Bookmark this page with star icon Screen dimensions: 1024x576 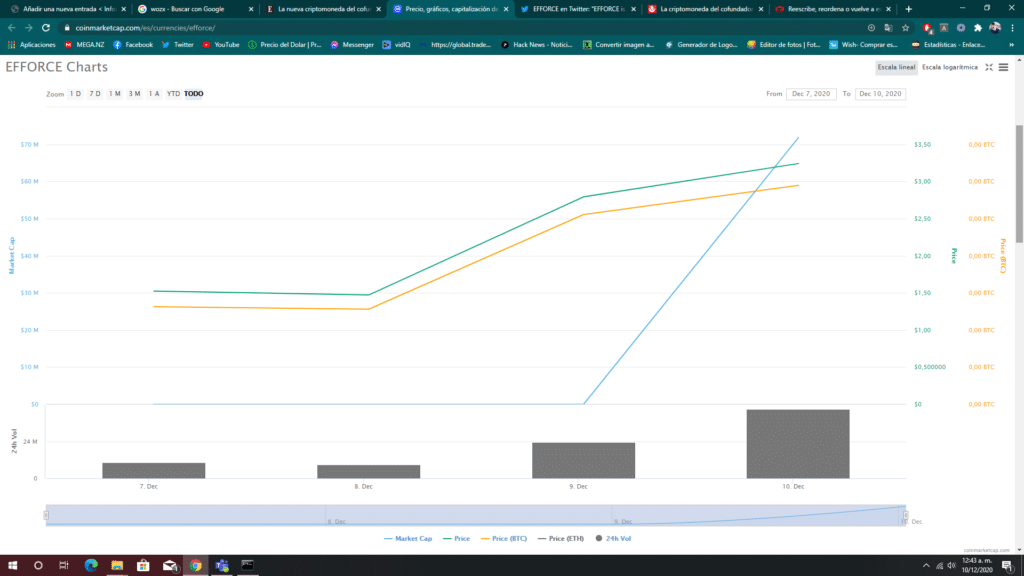pyautogui.click(x=905, y=28)
